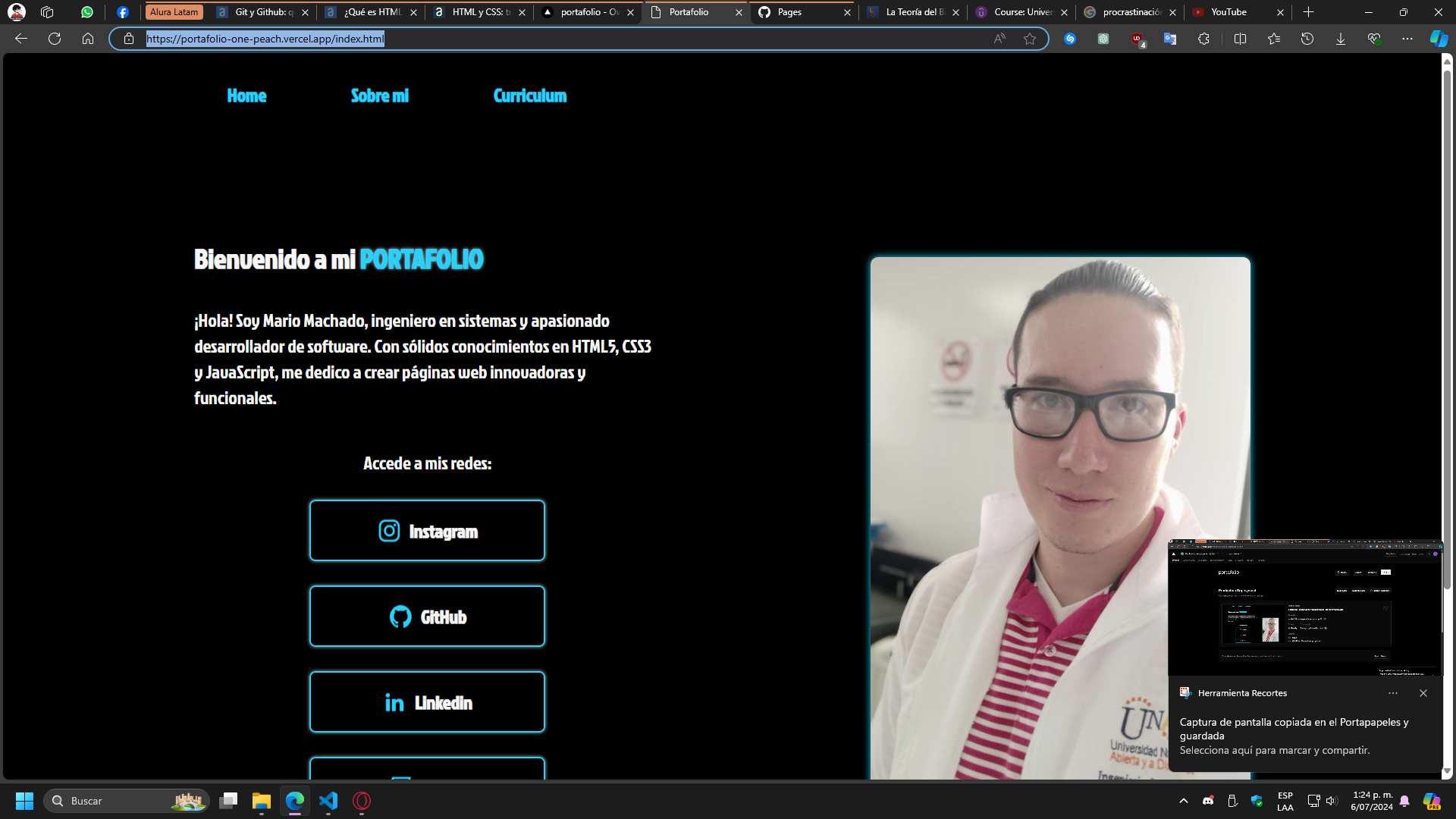Navigate to Sobre mi menu item
This screenshot has width=1456, height=819.
379,95
